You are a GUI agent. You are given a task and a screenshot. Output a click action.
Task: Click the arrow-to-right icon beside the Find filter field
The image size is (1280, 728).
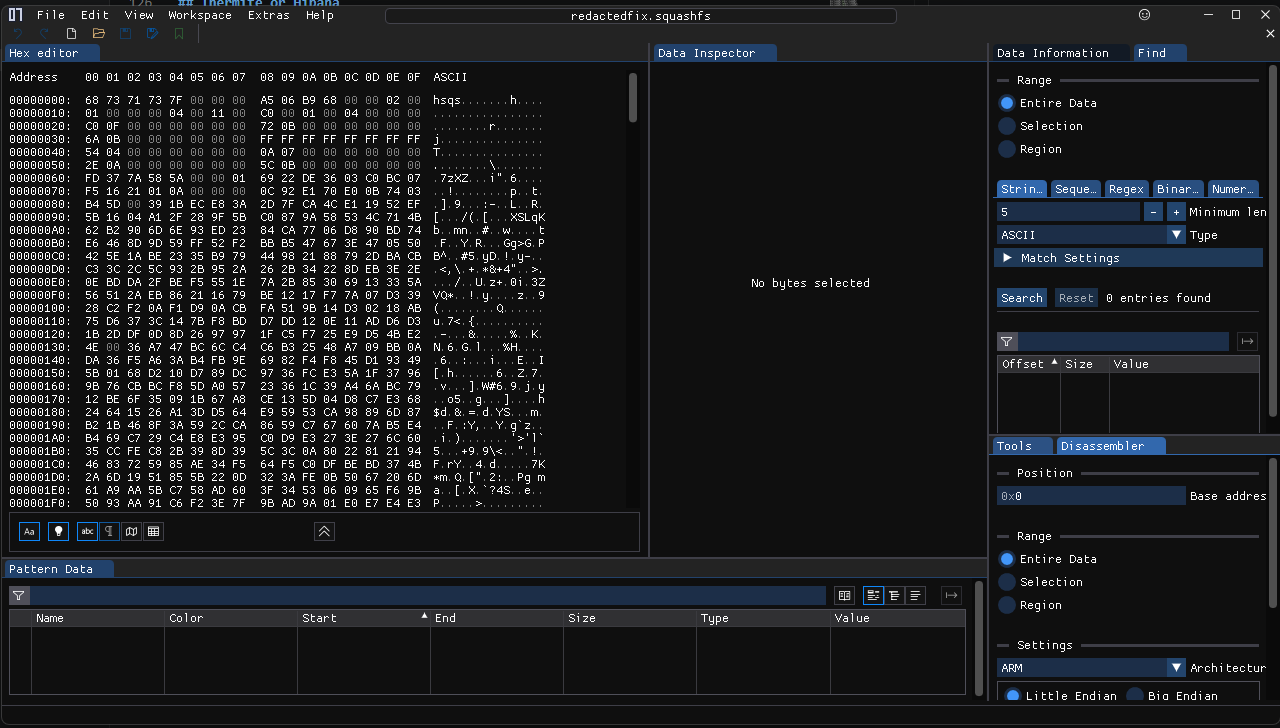1247,342
